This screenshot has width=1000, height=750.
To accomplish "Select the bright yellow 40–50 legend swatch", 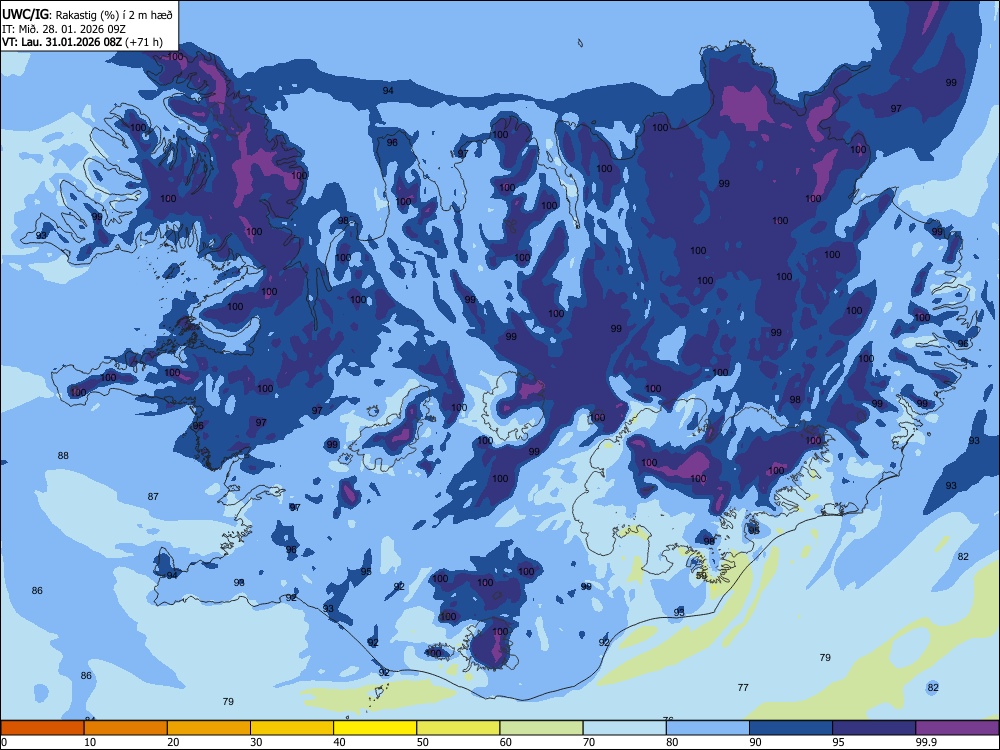I will coord(375,728).
